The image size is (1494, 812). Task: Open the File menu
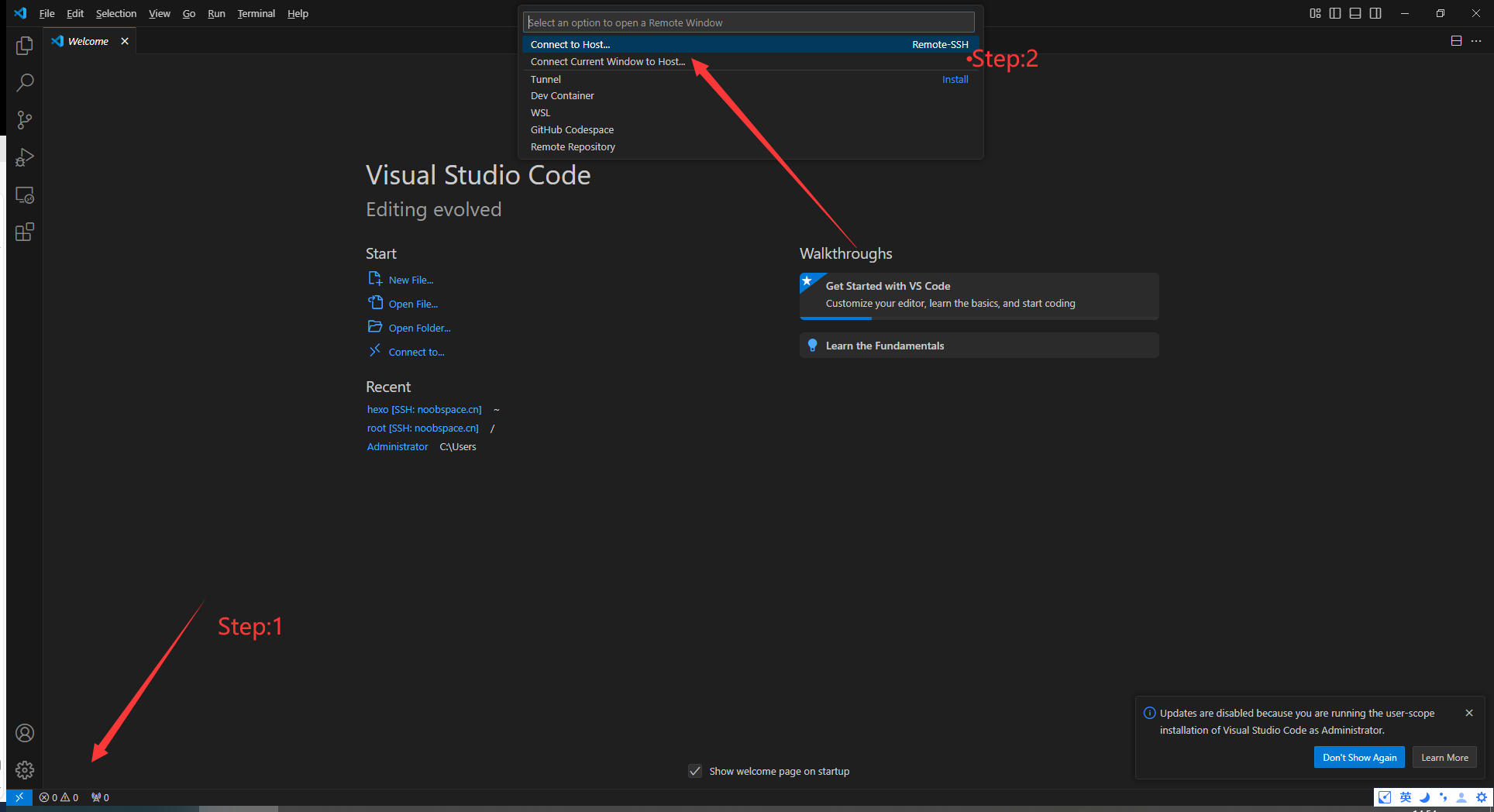pyautogui.click(x=46, y=13)
